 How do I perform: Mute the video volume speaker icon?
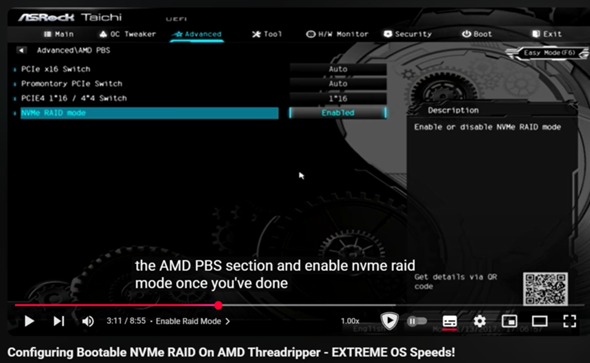pos(88,321)
